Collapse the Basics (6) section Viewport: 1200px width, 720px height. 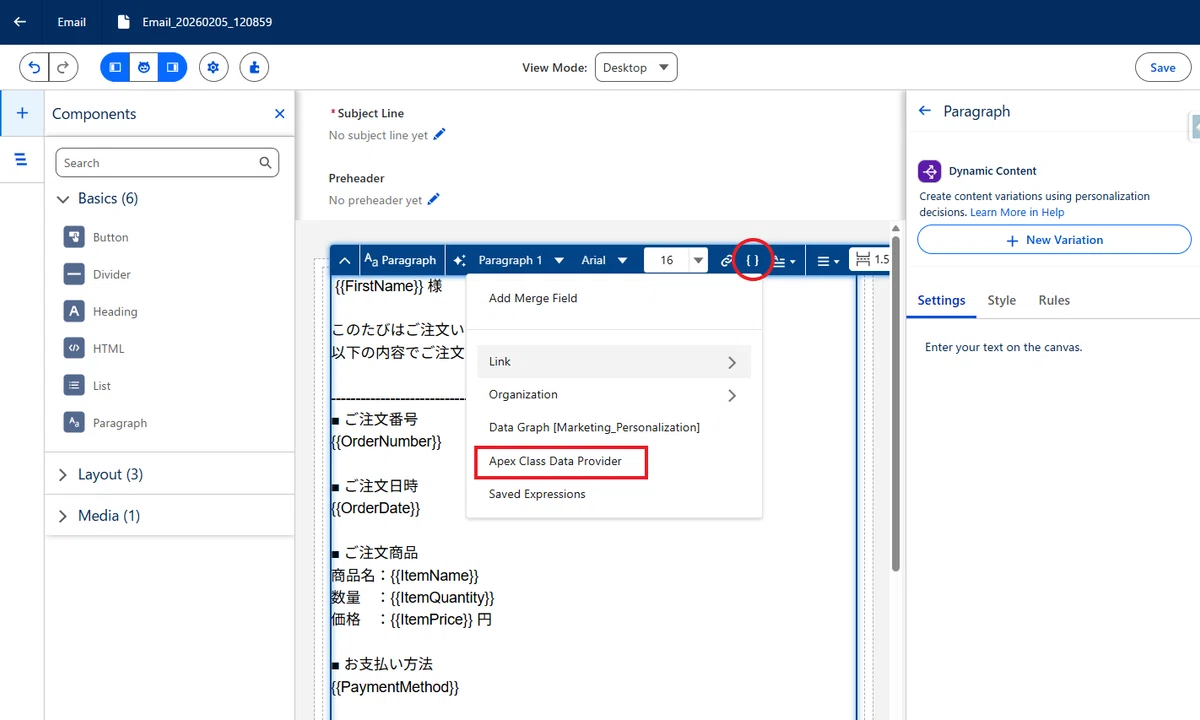tap(98, 199)
